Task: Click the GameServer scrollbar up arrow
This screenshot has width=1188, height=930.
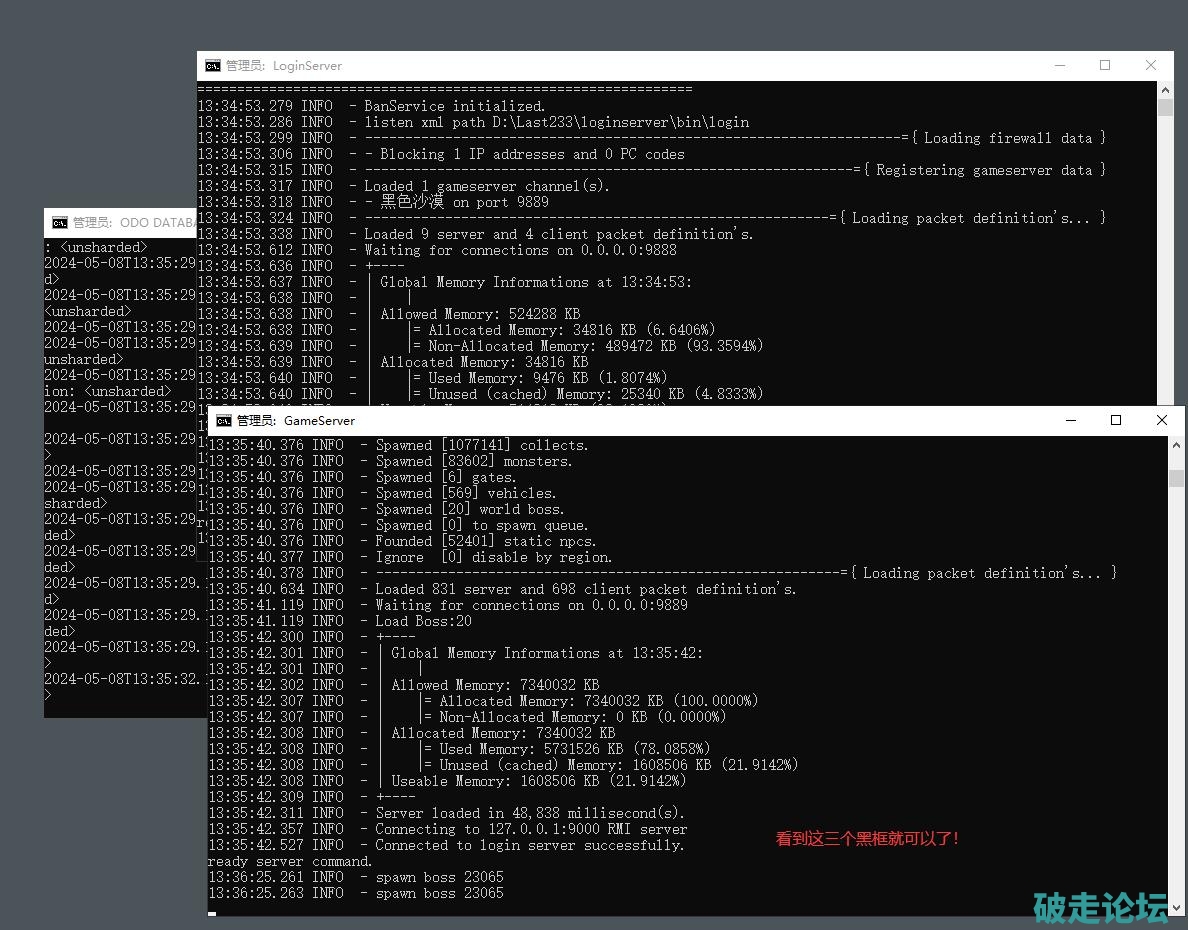Action: [1176, 445]
